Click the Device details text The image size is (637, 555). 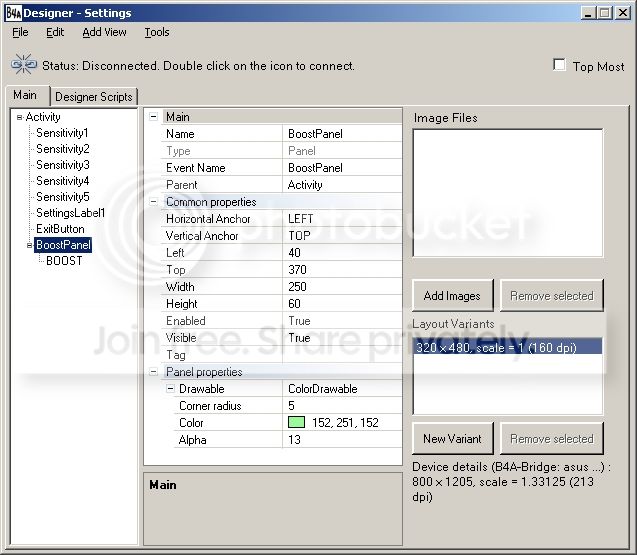tap(511, 482)
